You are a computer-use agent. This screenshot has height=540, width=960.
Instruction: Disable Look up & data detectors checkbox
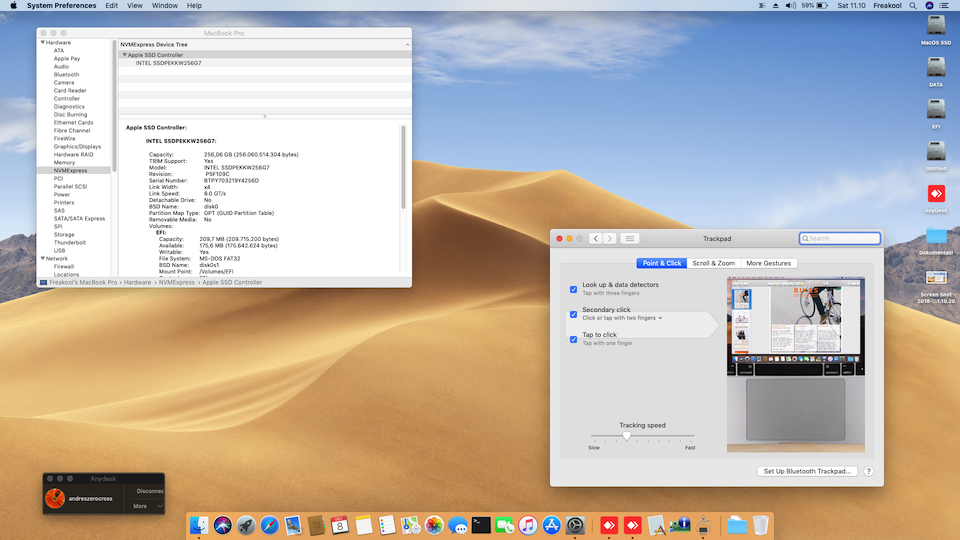(574, 289)
